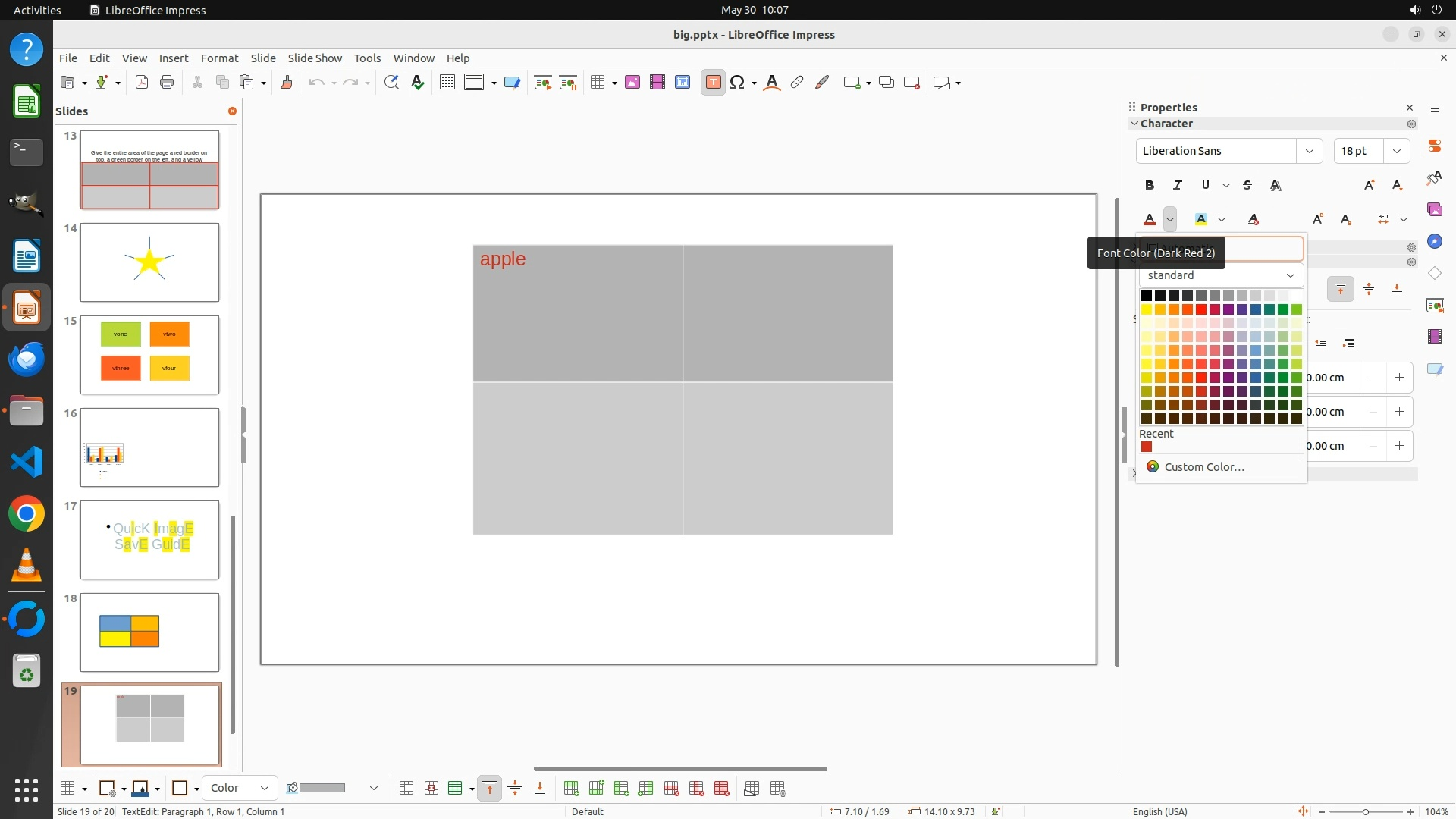
Task: Collapse the Character section header
Action: [1166, 124]
